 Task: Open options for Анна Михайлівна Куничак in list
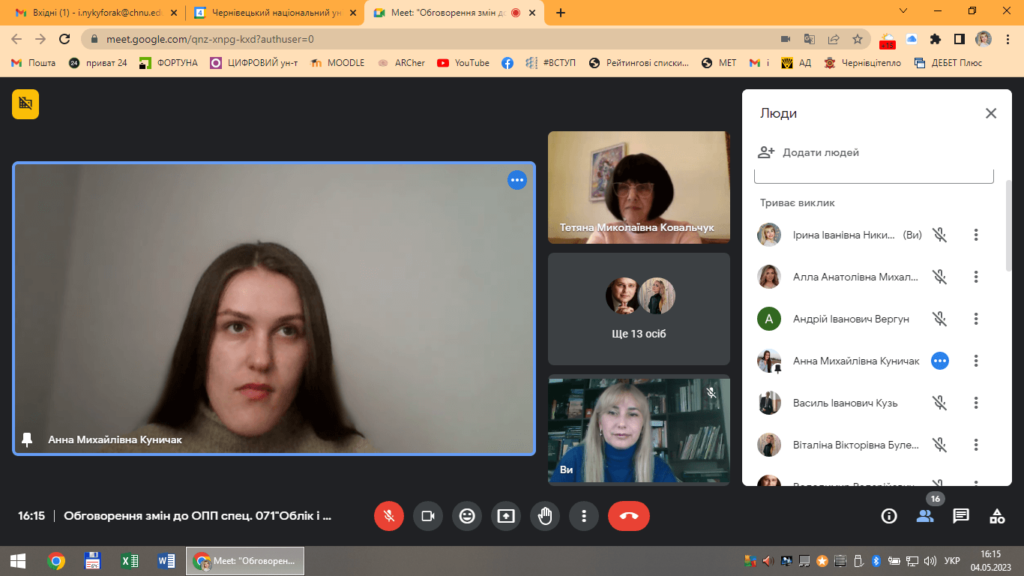pos(976,360)
